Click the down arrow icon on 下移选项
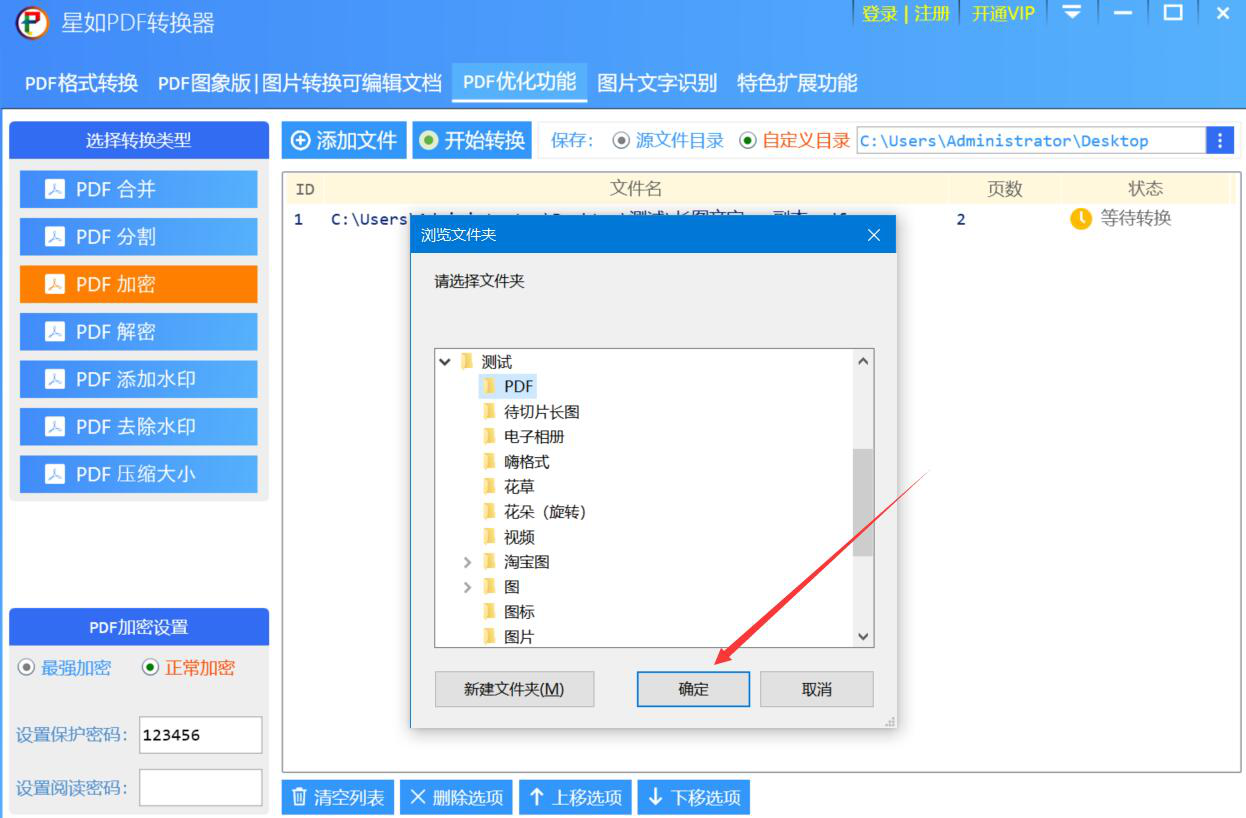This screenshot has width=1246, height=818. pos(656,797)
